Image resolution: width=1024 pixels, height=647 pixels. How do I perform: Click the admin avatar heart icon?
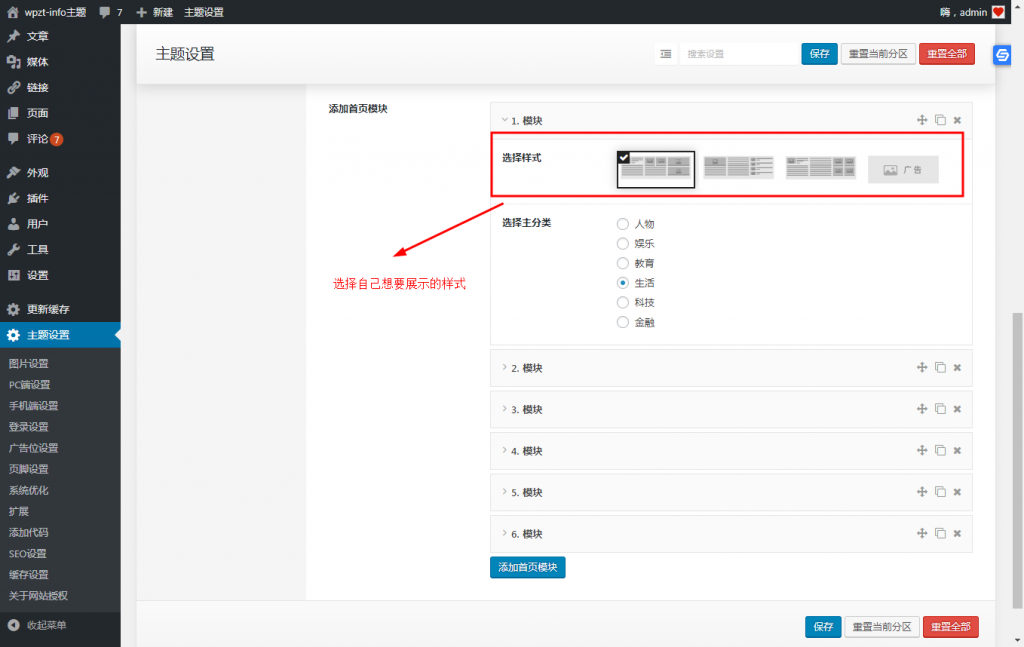(998, 12)
